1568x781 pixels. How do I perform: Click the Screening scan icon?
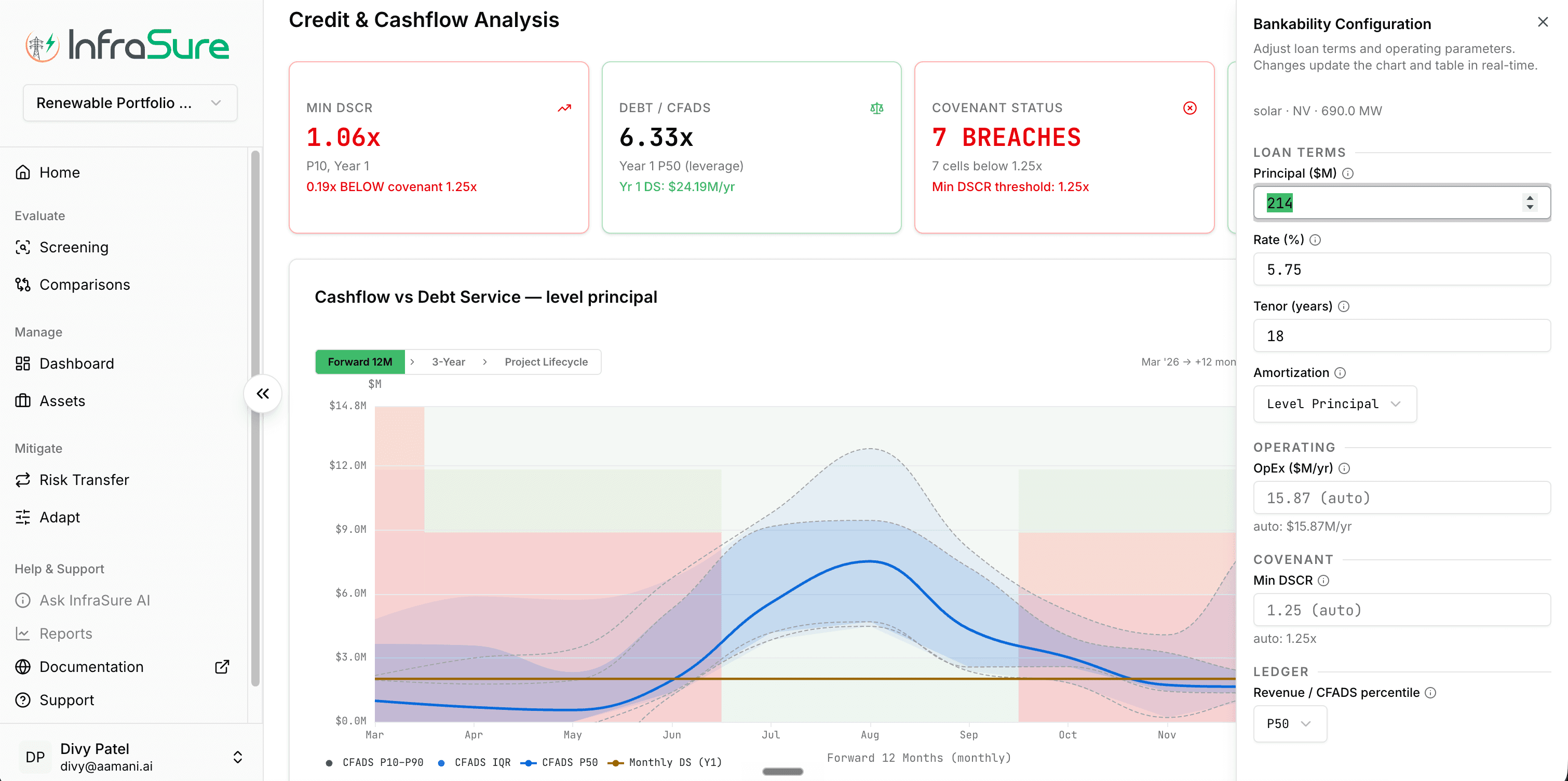(22, 247)
